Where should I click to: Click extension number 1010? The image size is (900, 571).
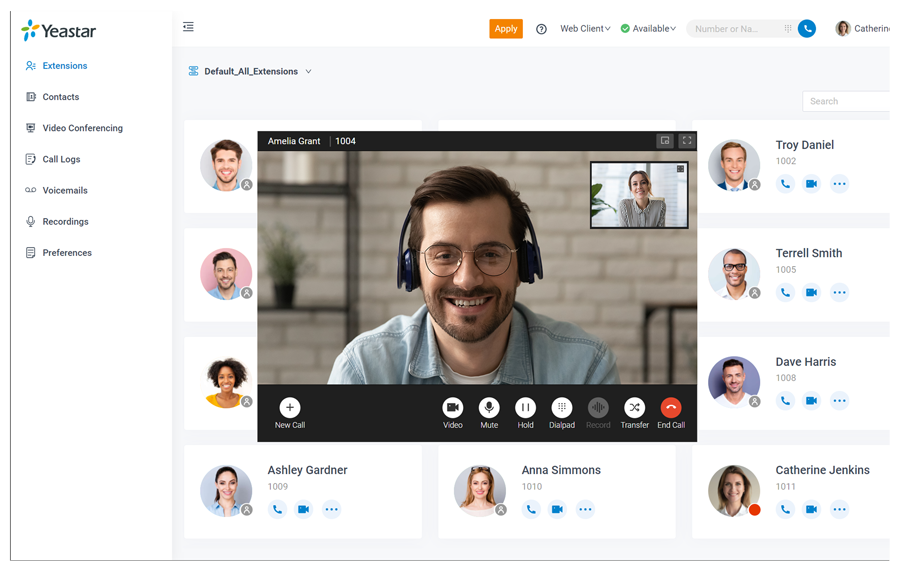[532, 487]
